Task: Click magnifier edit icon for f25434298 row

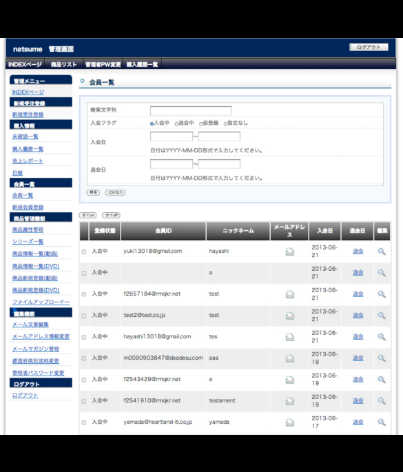Action: click(x=381, y=380)
